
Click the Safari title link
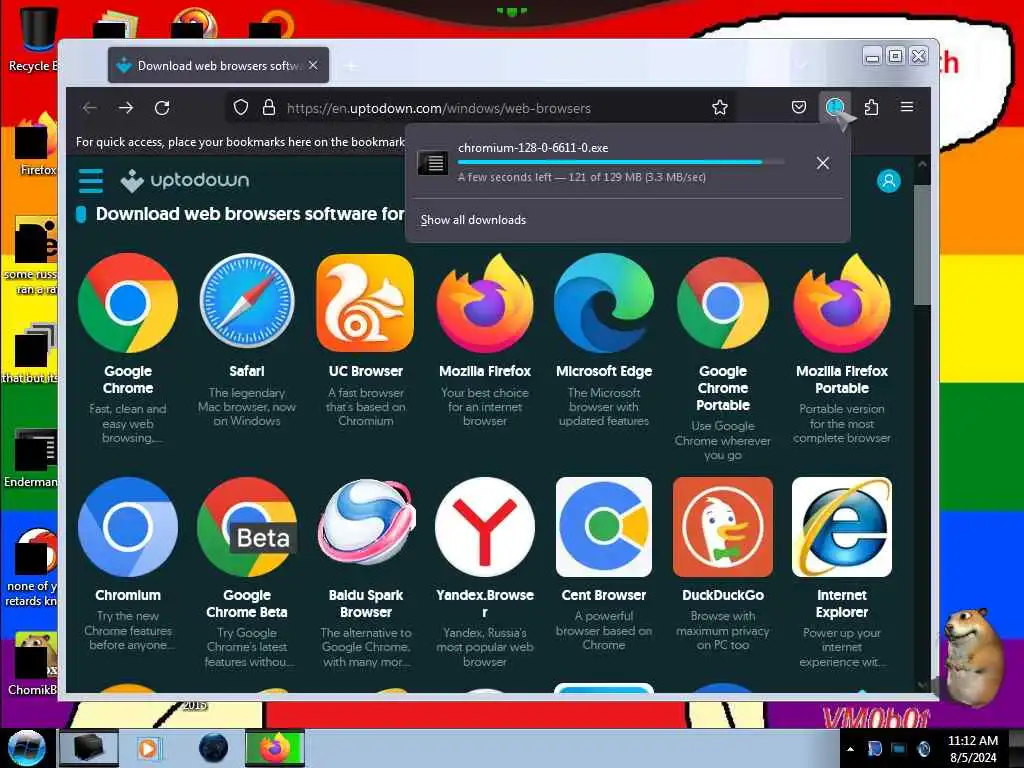[247, 371]
